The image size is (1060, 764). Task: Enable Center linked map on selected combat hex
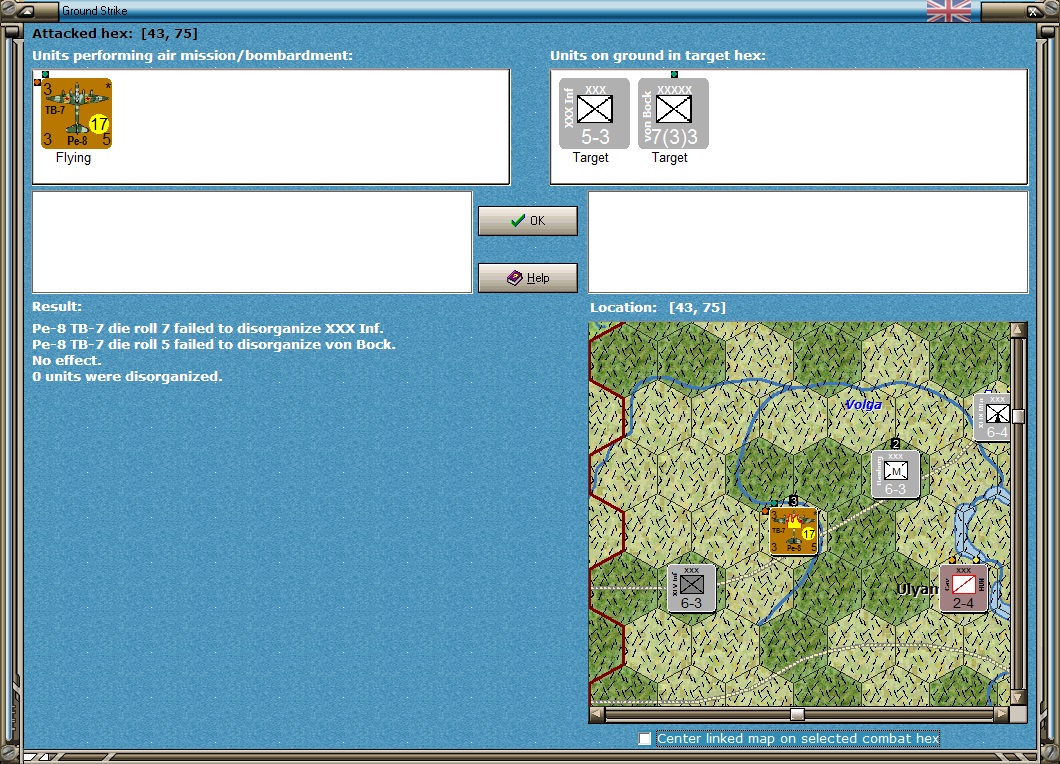pos(645,739)
